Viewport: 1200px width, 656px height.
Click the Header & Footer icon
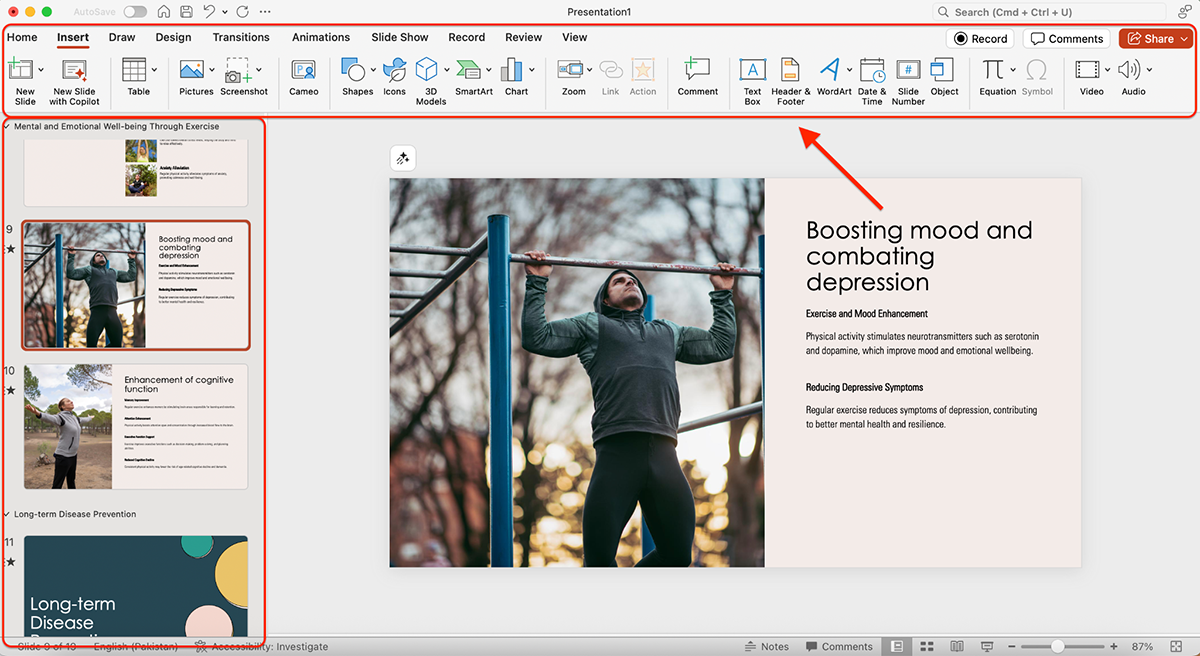(790, 78)
